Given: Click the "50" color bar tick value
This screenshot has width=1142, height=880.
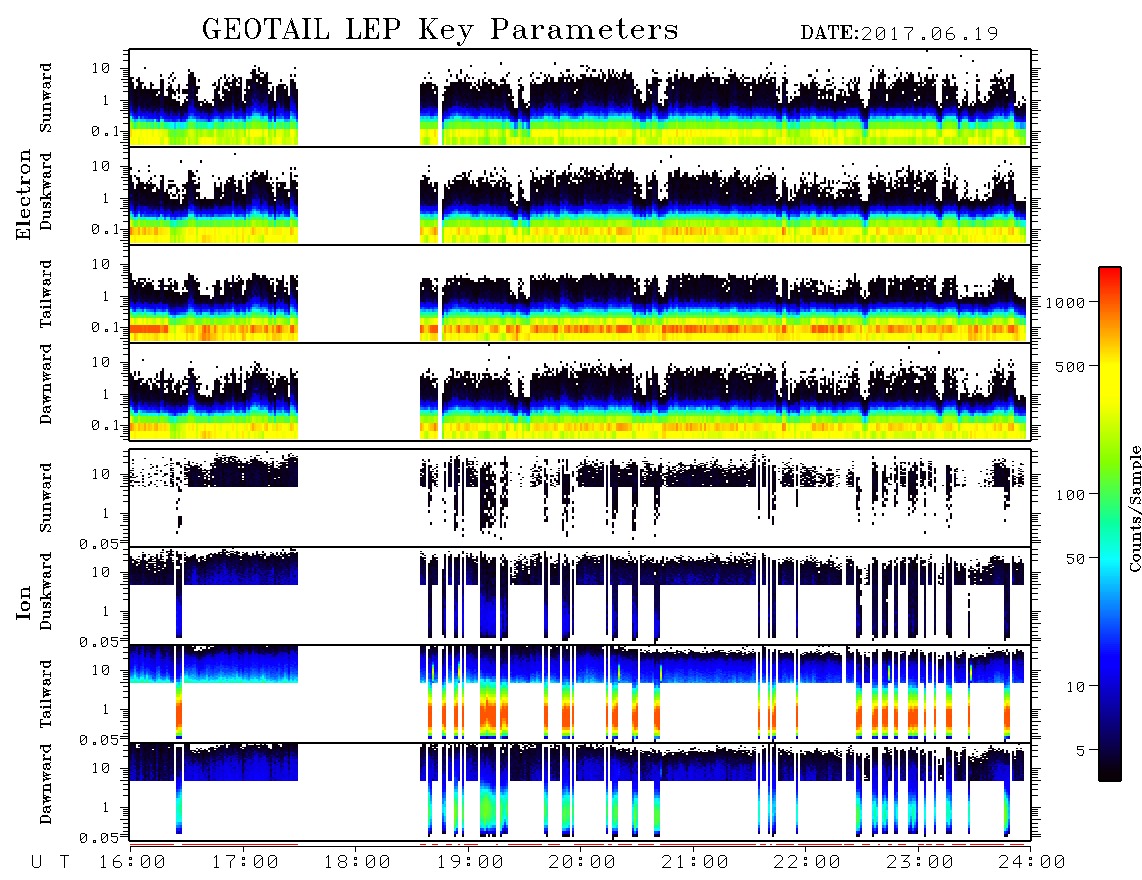Looking at the screenshot, I should 1075,559.
